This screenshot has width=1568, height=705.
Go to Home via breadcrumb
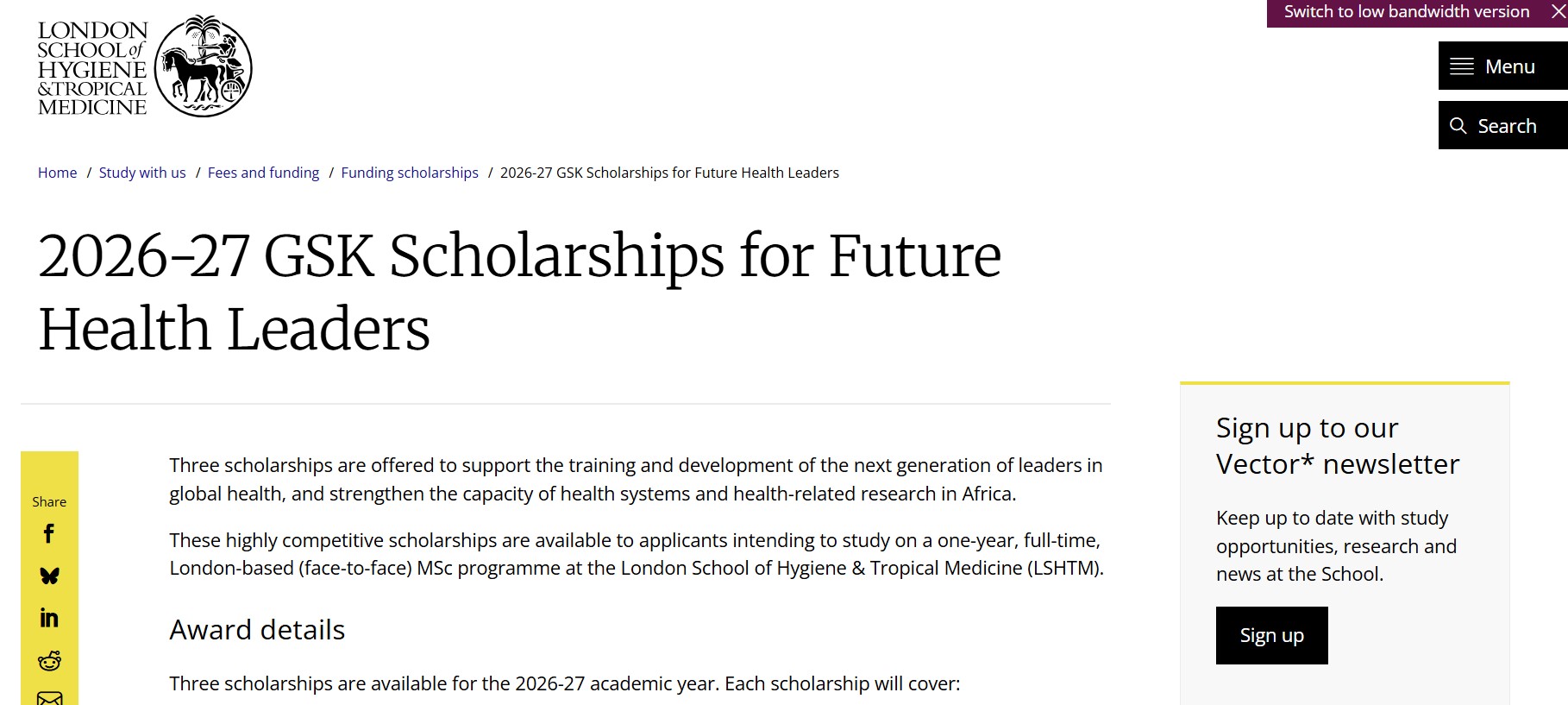tap(57, 173)
